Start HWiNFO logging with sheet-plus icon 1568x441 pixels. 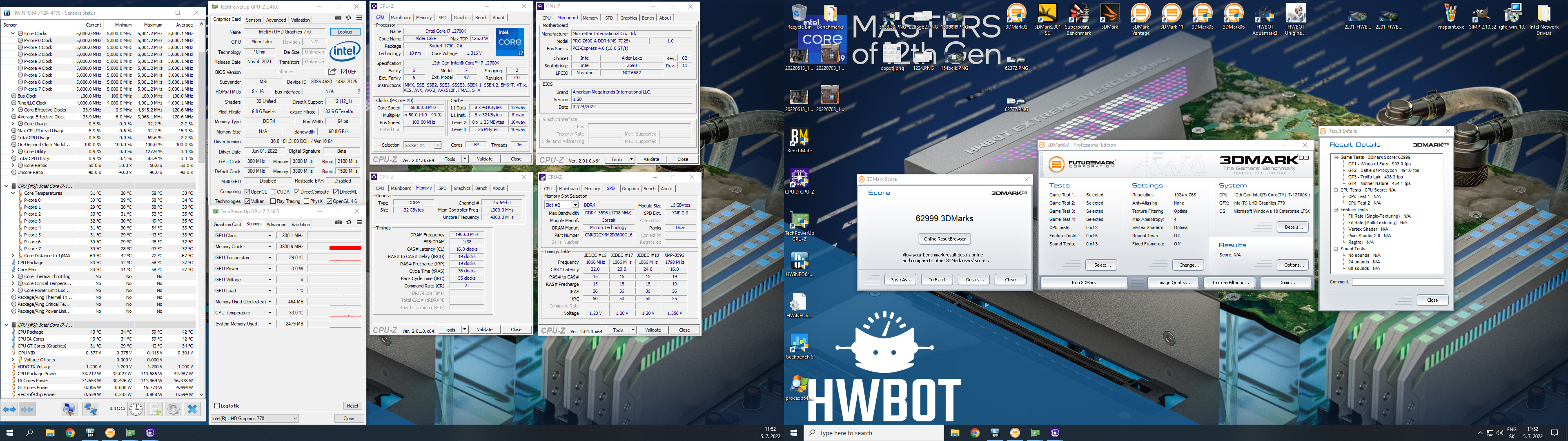(x=155, y=409)
